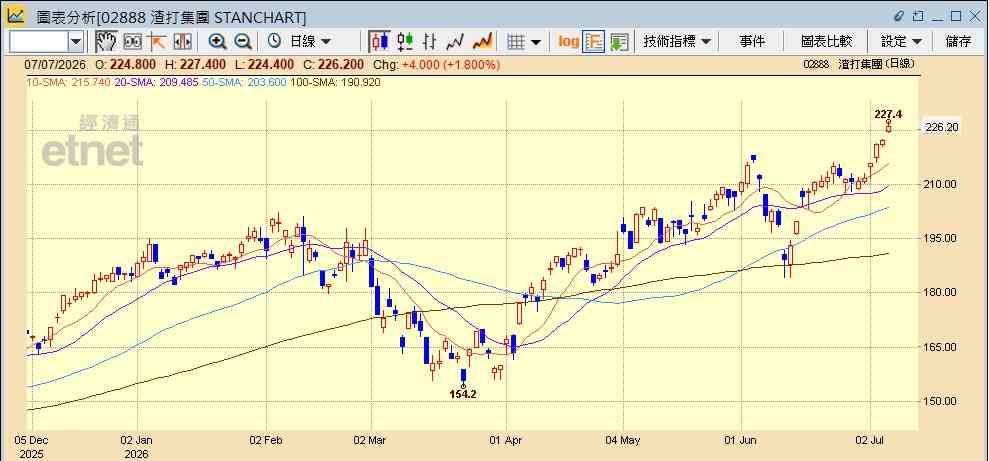This screenshot has width=989, height=461.
Task: Open the grid lines dropdown arrow
Action: (536, 42)
